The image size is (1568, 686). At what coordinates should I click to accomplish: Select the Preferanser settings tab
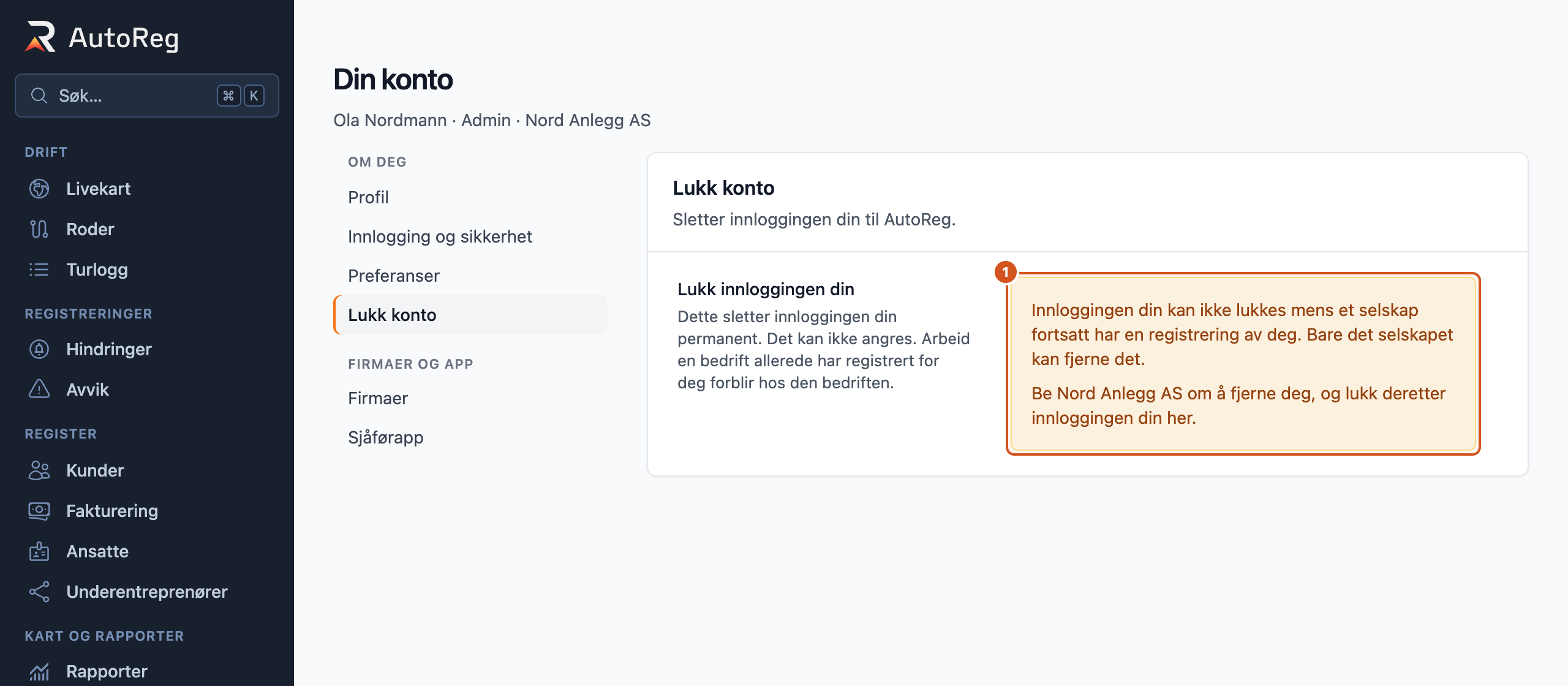click(x=470, y=276)
